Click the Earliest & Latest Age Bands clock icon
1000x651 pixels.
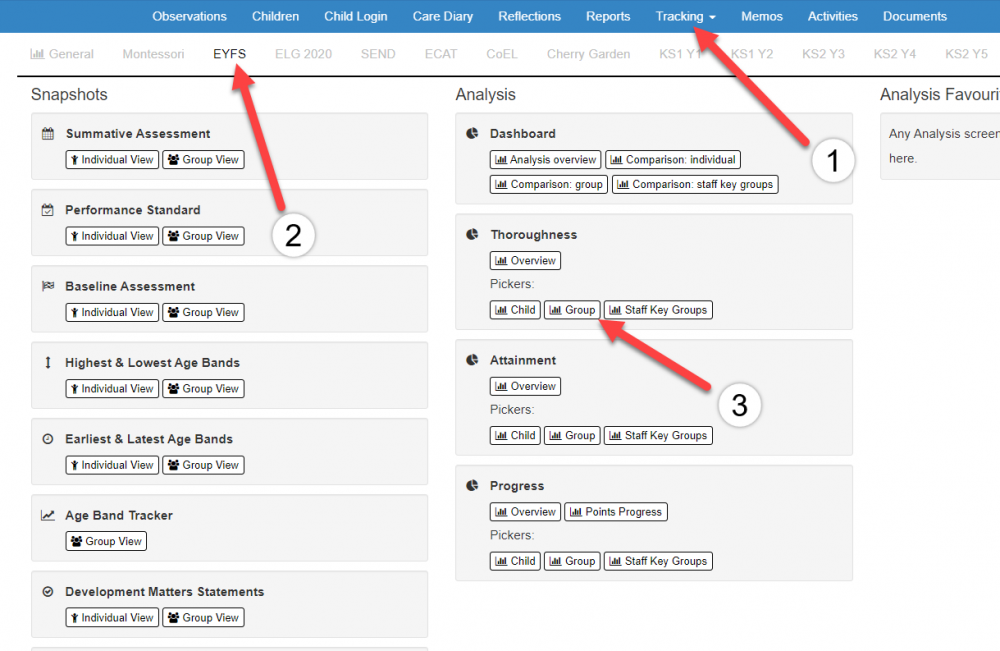[48, 439]
